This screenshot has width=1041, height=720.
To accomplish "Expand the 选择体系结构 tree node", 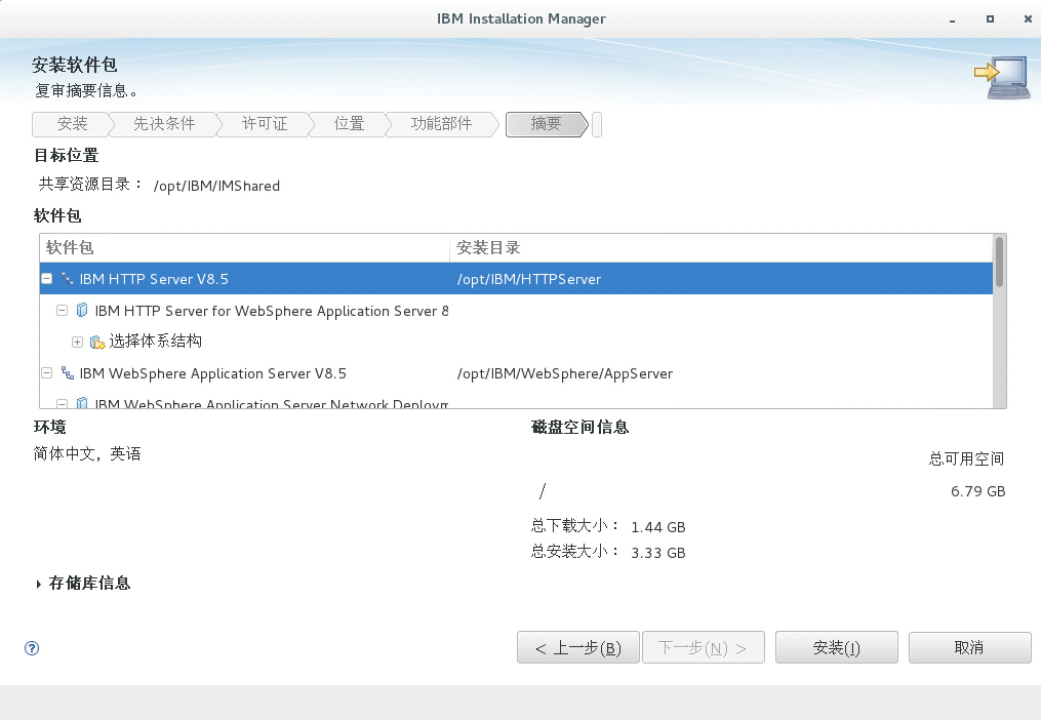I will point(77,342).
